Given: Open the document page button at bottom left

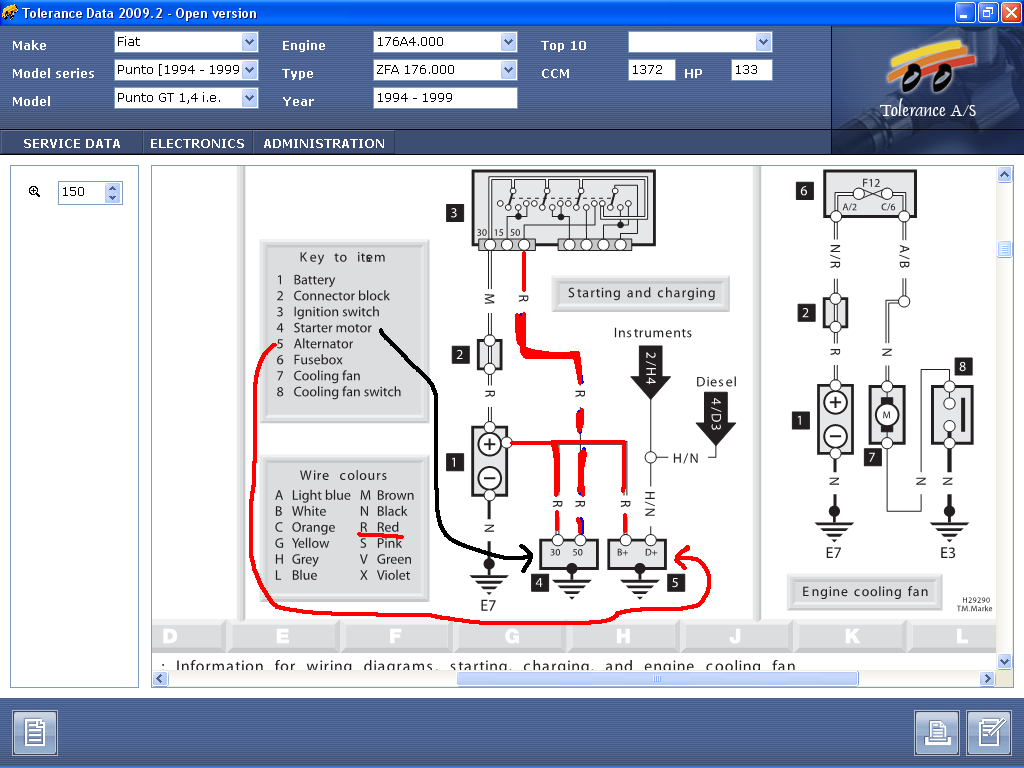Looking at the screenshot, I should coord(35,733).
